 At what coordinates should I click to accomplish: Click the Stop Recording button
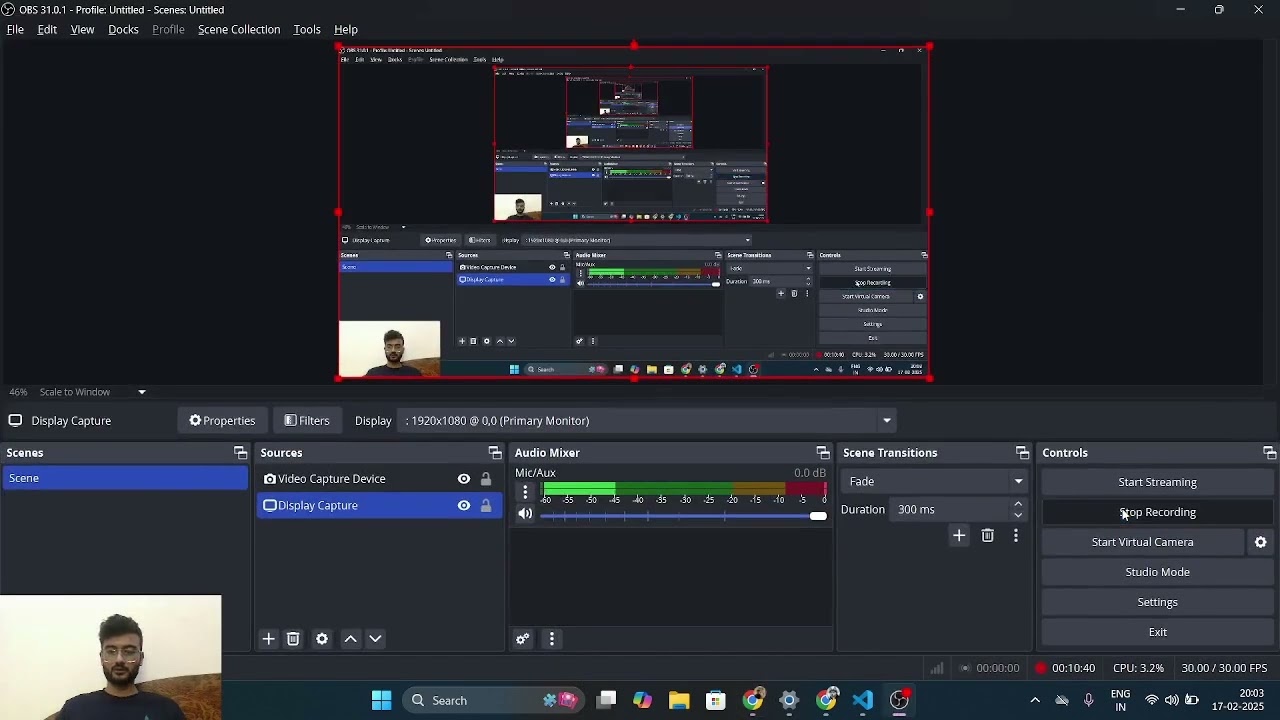(x=1157, y=512)
